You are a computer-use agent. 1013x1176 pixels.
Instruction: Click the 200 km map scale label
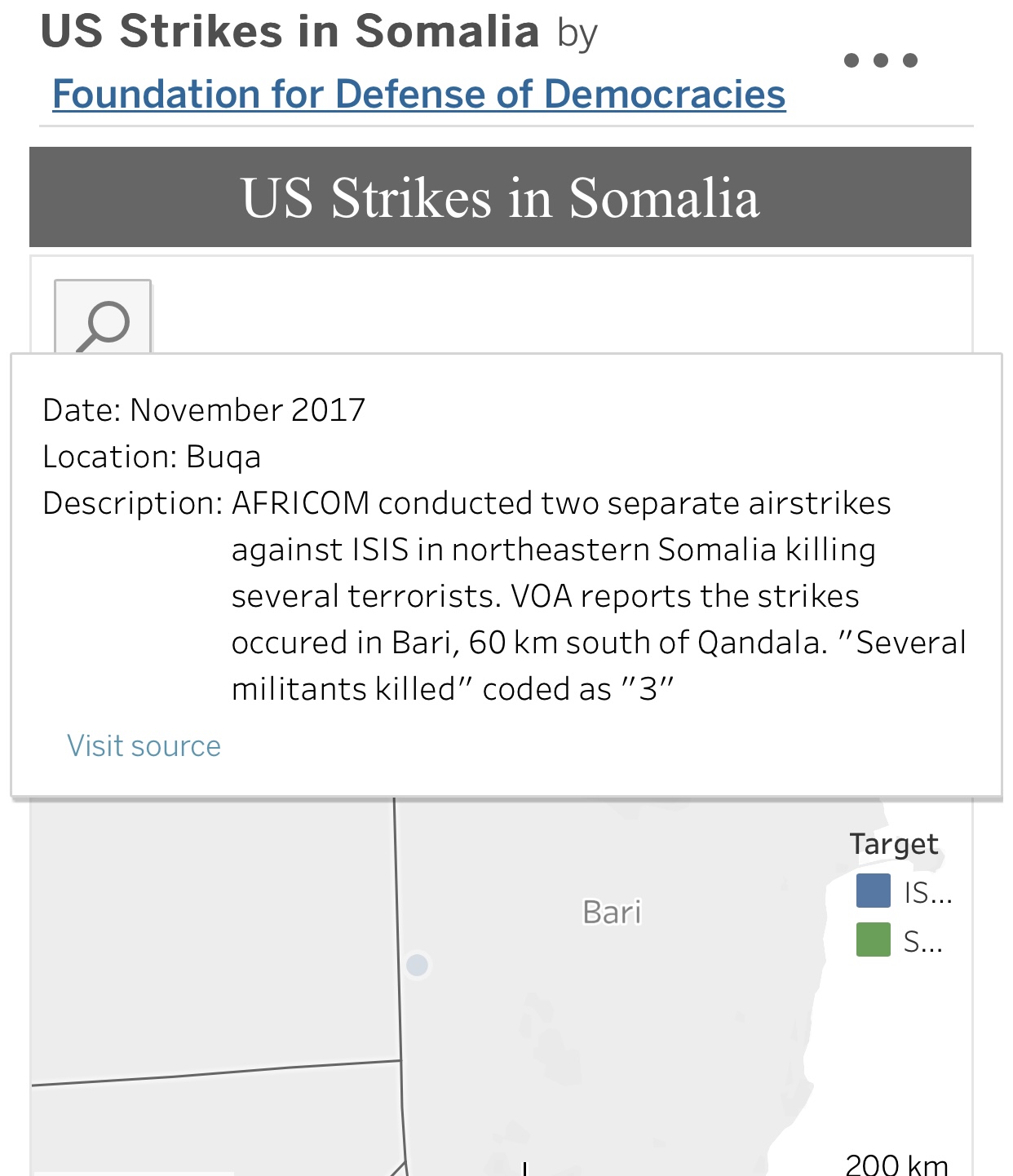click(x=896, y=1165)
